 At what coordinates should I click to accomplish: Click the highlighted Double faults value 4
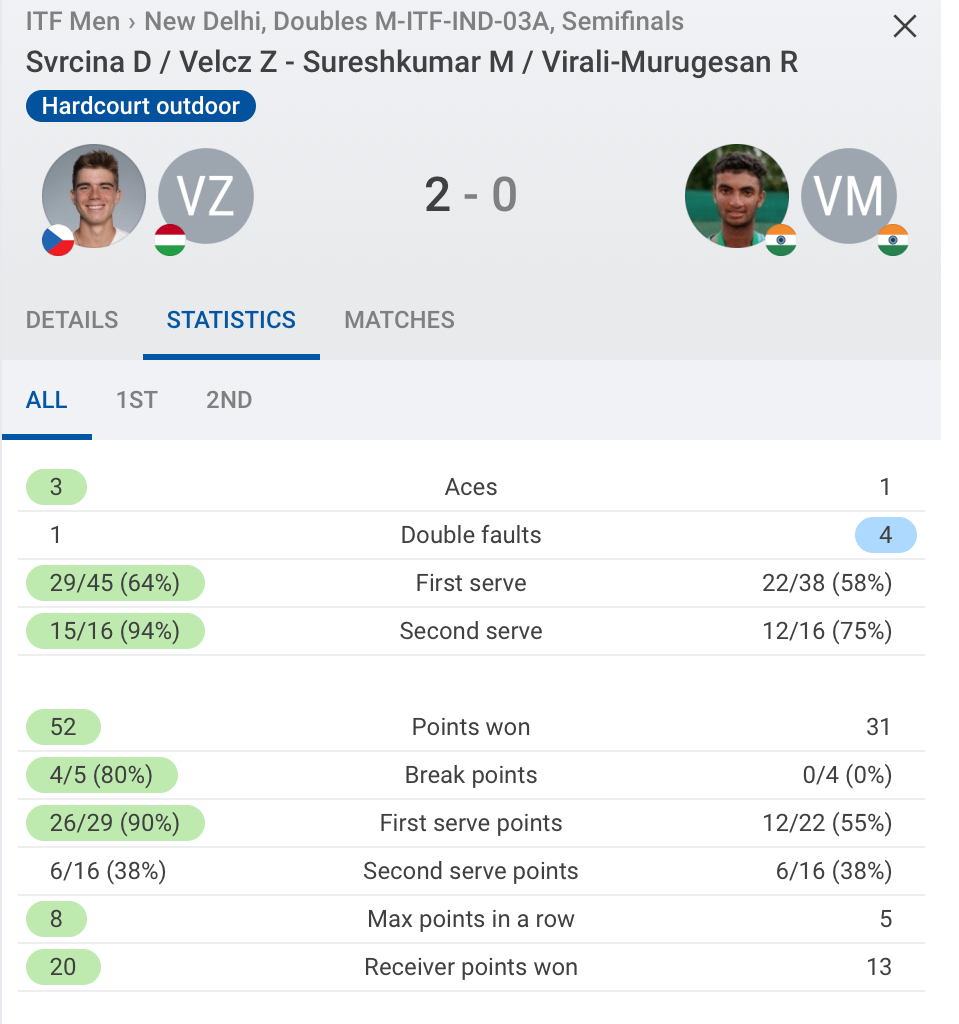pyautogui.click(x=885, y=535)
